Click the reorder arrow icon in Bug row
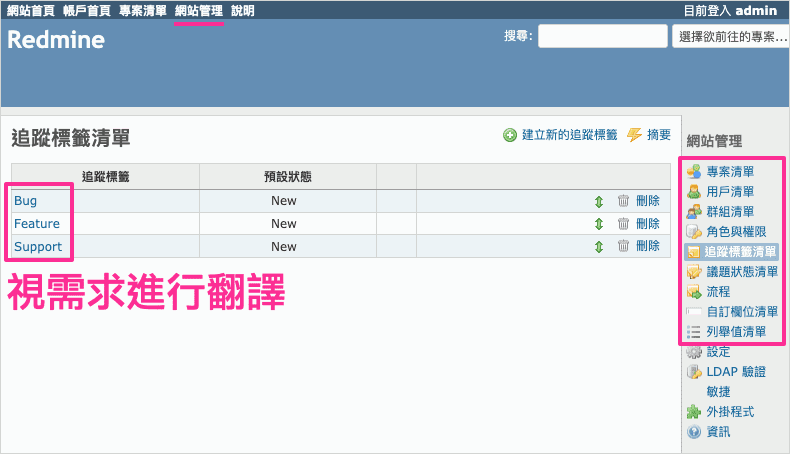This screenshot has height=454, width=790. tap(599, 202)
